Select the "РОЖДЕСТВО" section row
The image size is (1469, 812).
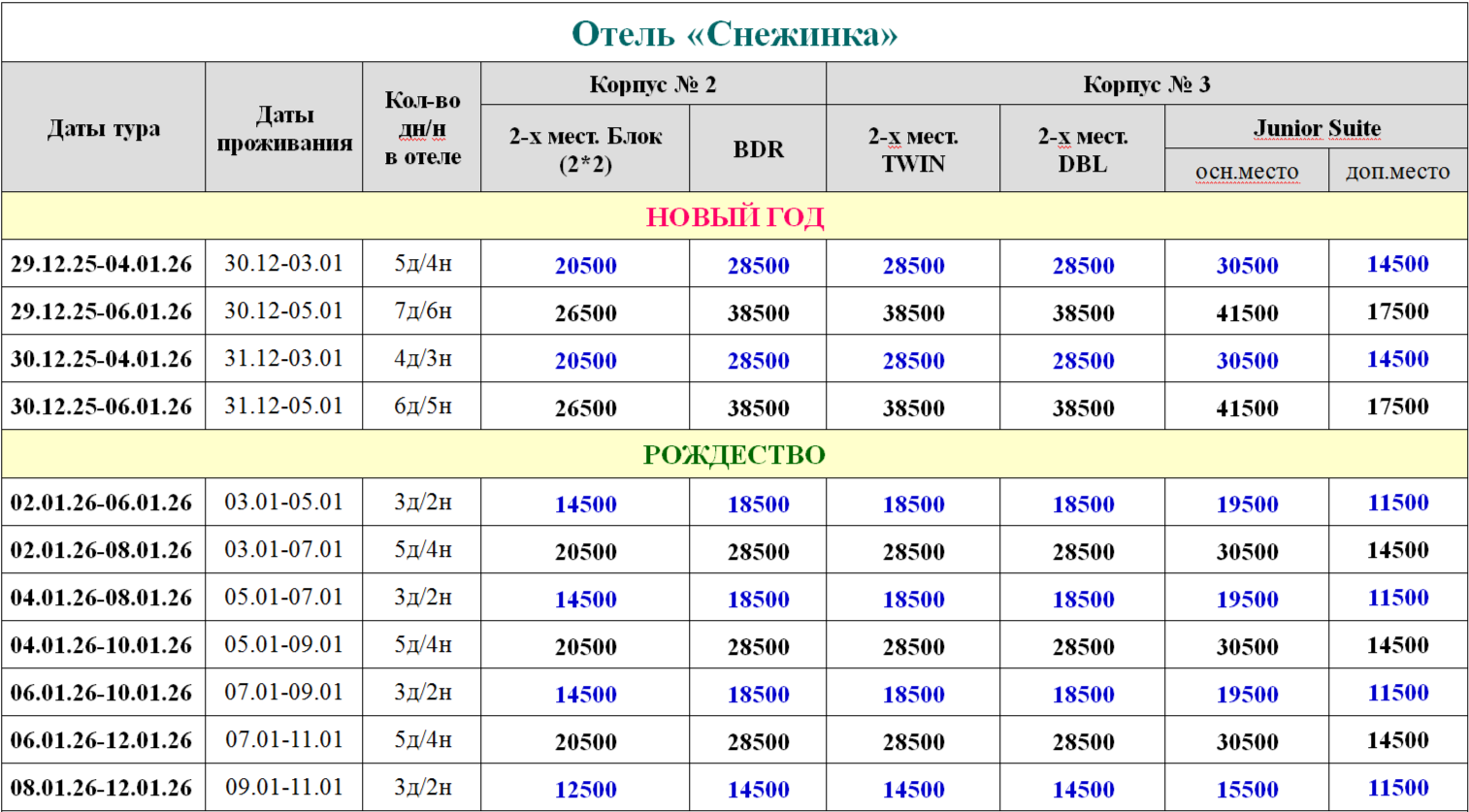[x=734, y=454]
